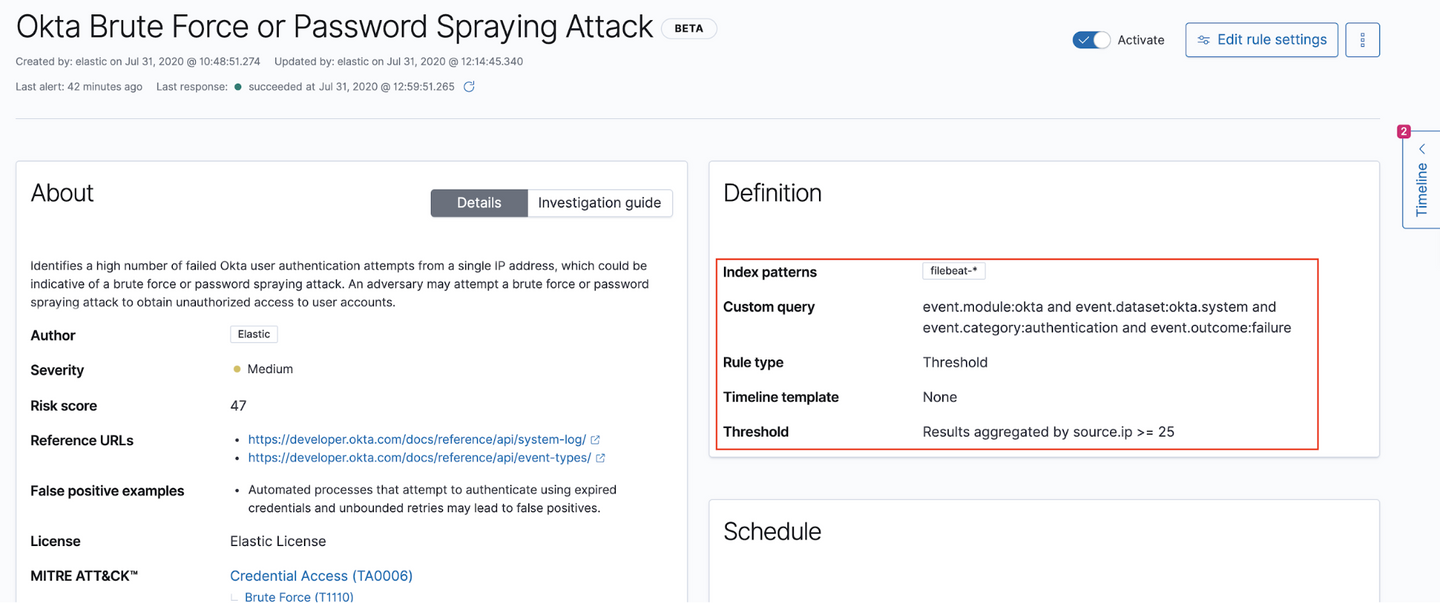Open Brute Force (T1110) technique link

click(x=299, y=597)
